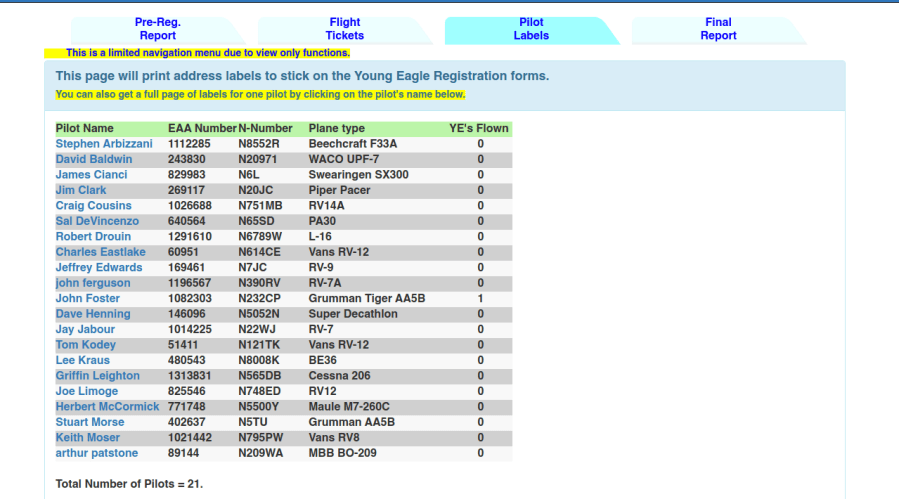This screenshot has height=499, width=899.
Task: Click the Jim Clark pilot link
Action: (x=81, y=190)
